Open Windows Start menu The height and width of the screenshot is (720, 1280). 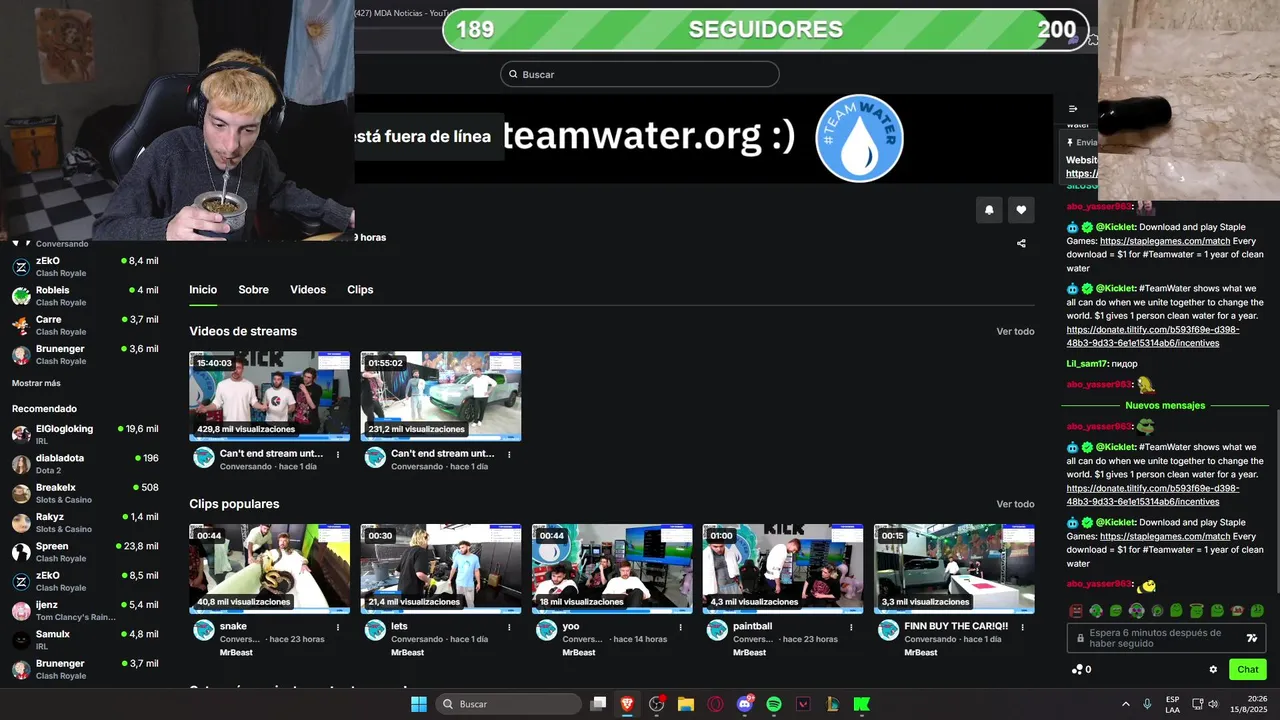[x=419, y=704]
